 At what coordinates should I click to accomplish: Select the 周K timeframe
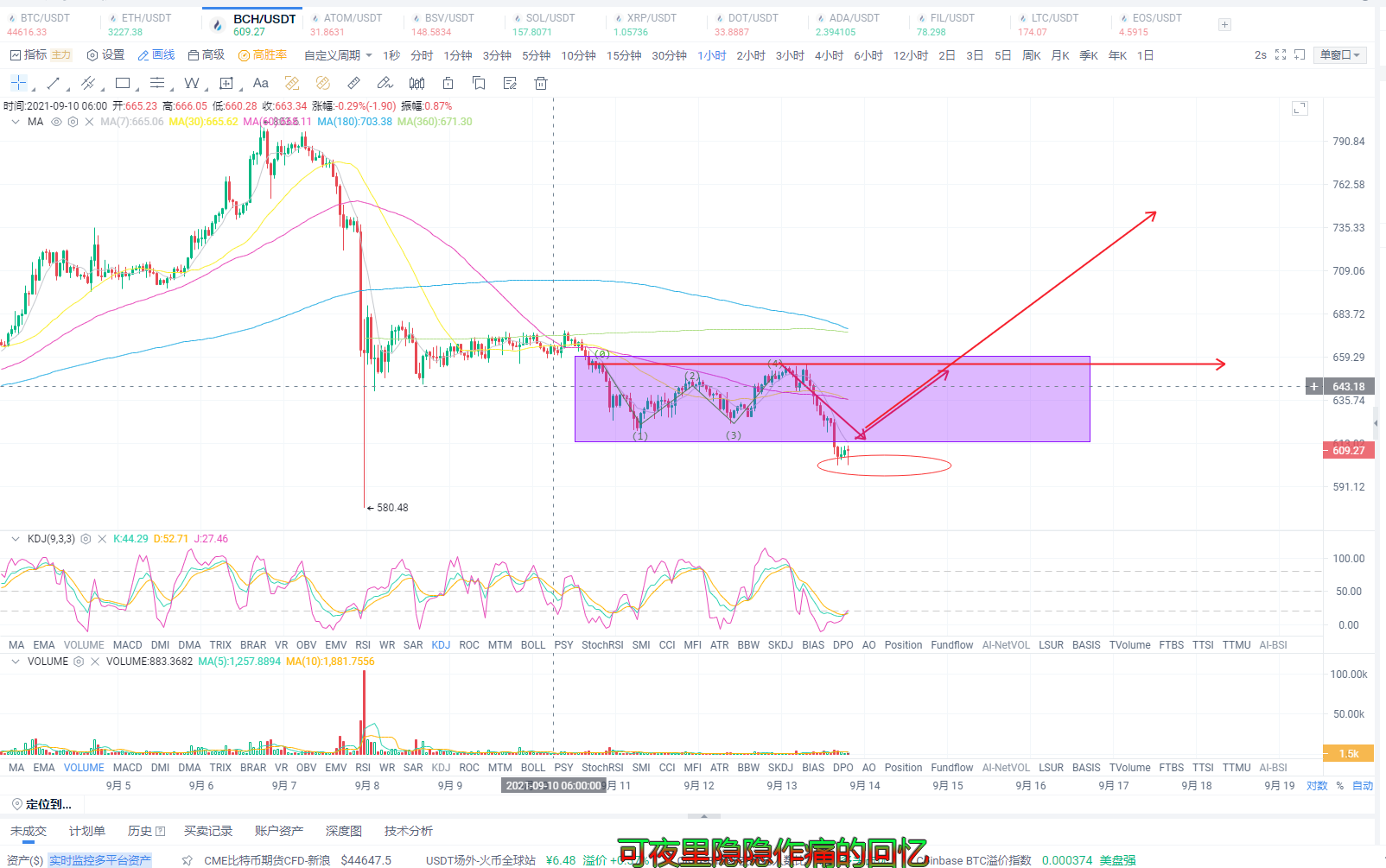coord(1032,55)
